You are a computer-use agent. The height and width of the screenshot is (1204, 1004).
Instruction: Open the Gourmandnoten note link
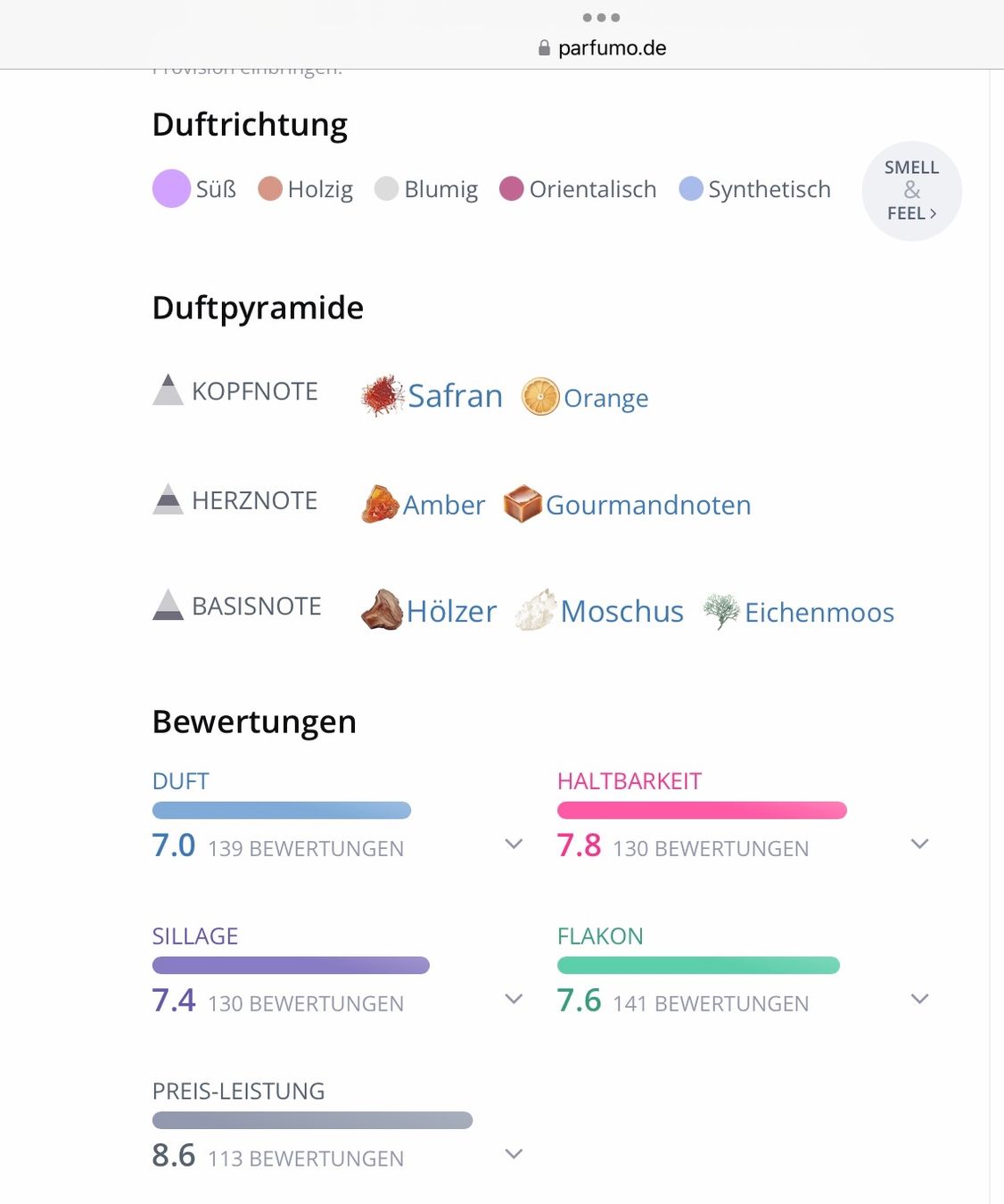pos(648,505)
